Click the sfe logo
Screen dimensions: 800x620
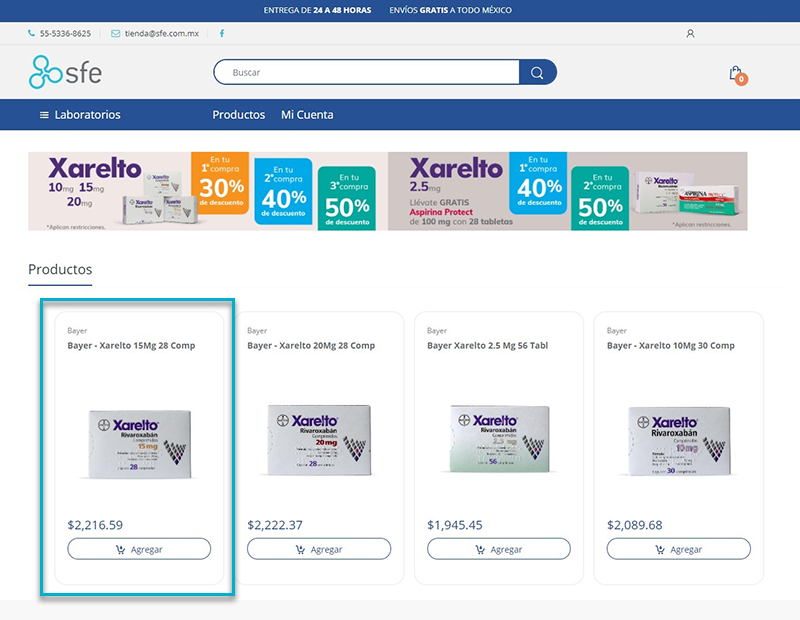65,72
